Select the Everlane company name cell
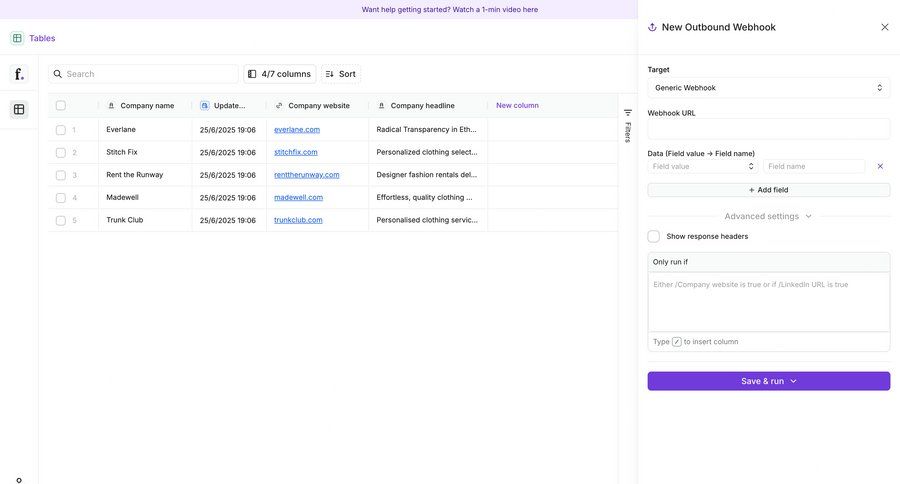The width and height of the screenshot is (900, 484). [145, 130]
